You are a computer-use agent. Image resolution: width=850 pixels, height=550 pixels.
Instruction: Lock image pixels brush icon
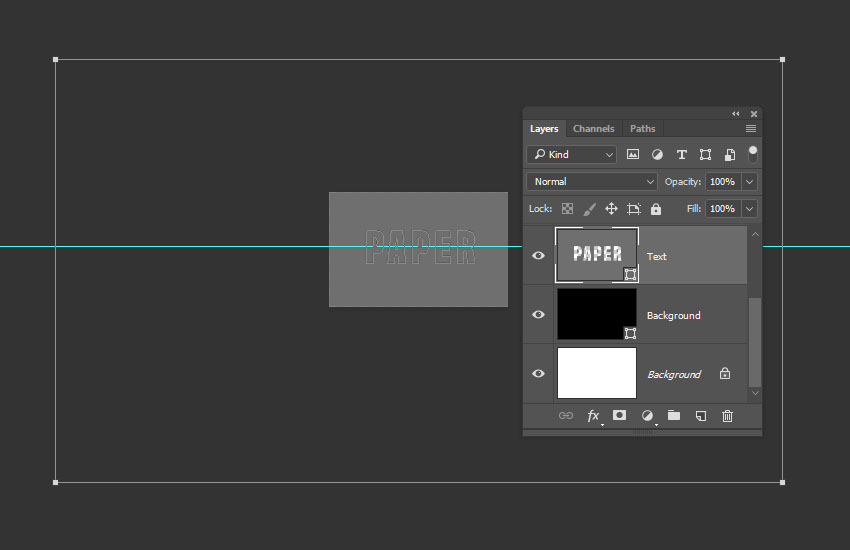[589, 209]
